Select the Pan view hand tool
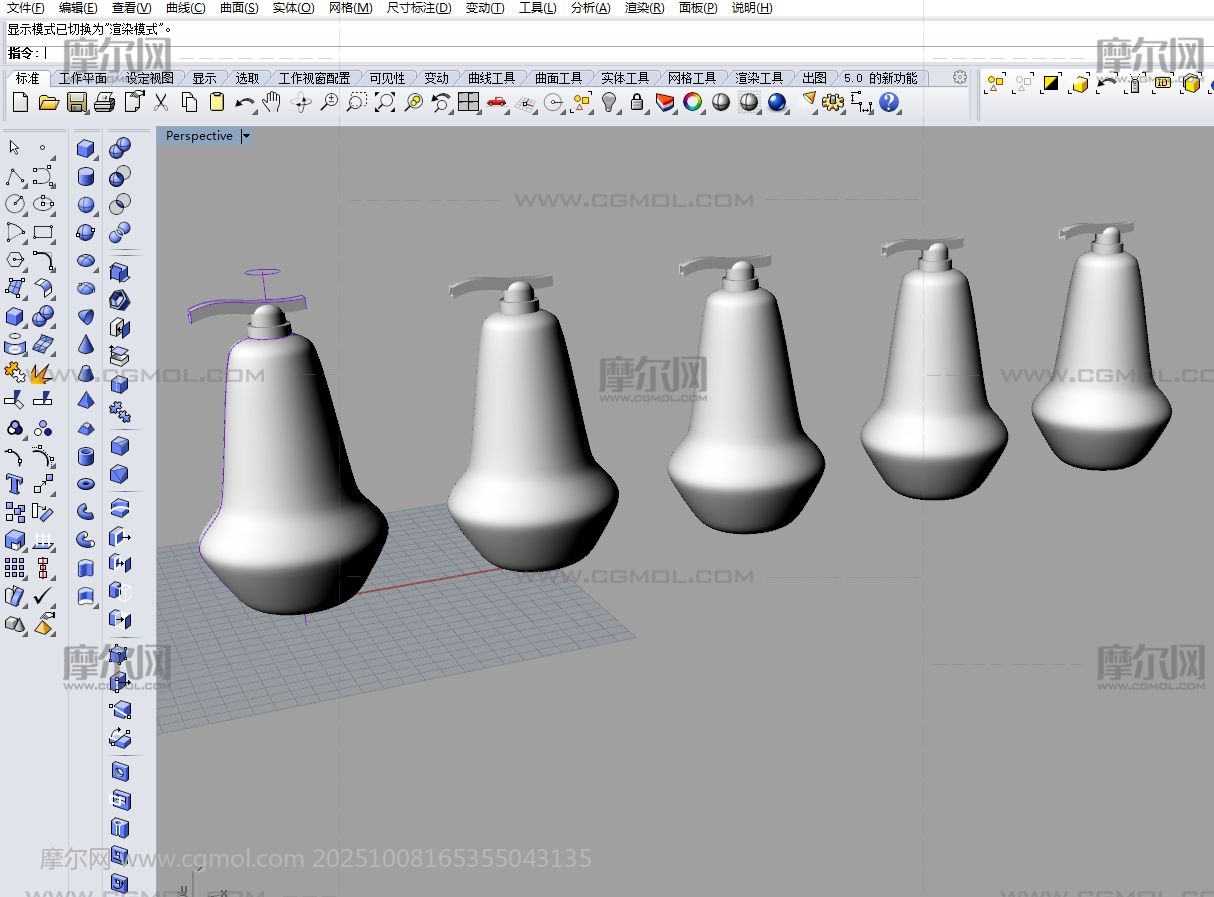Image resolution: width=1214 pixels, height=897 pixels. pyautogui.click(x=272, y=102)
